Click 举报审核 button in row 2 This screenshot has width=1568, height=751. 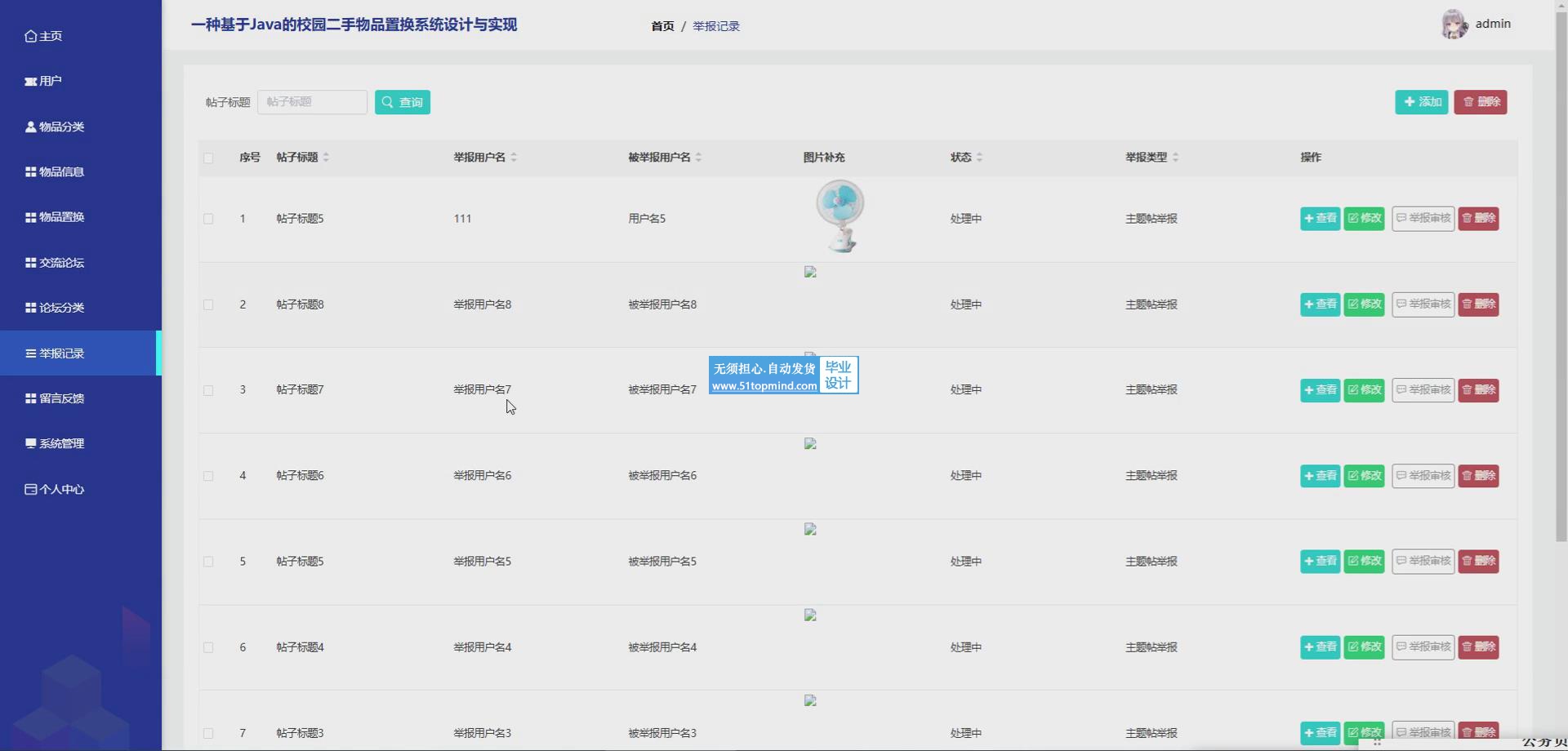1423,304
